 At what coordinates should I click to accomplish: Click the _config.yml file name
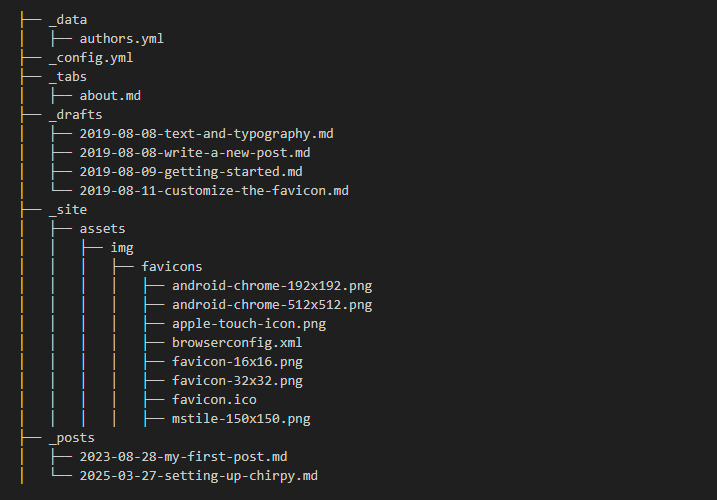90,58
